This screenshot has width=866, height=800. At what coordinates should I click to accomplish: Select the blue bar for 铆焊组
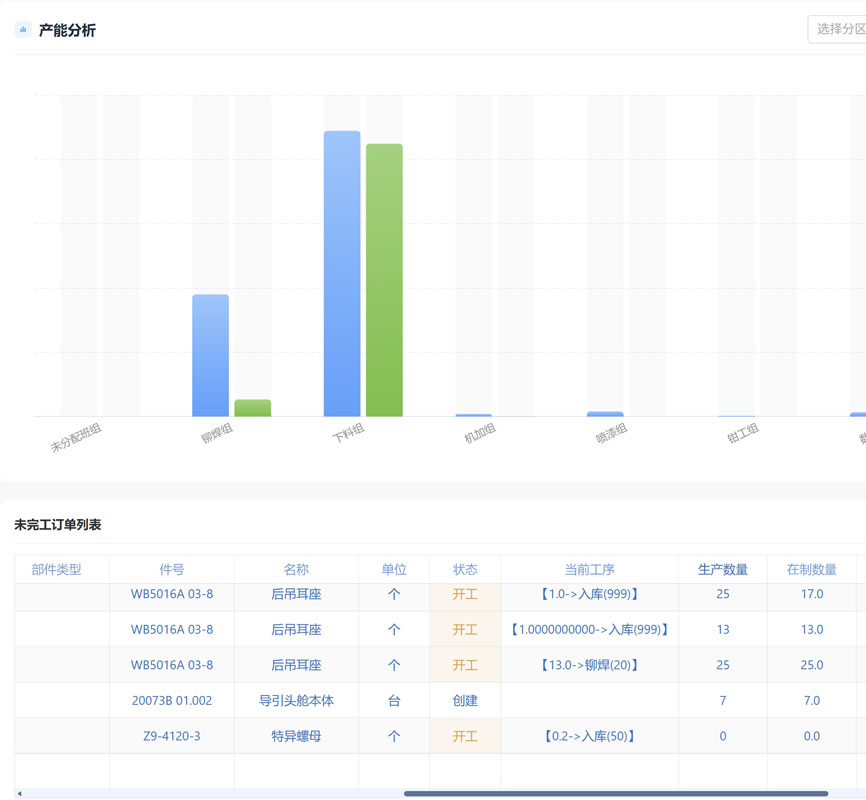[x=210, y=355]
